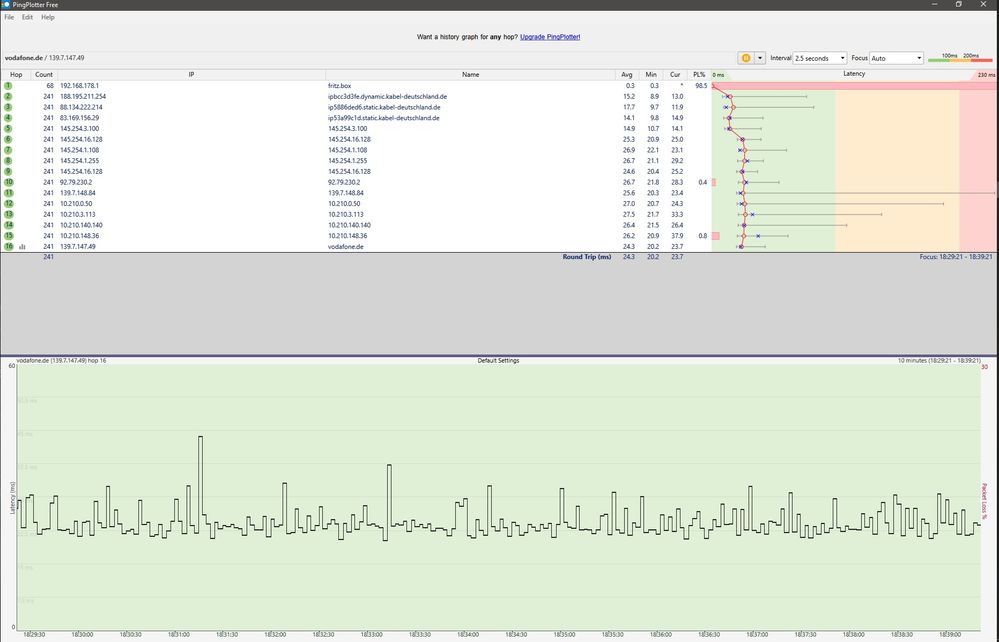Sort by the Hop column header
This screenshot has width=999, height=642.
tap(16, 75)
